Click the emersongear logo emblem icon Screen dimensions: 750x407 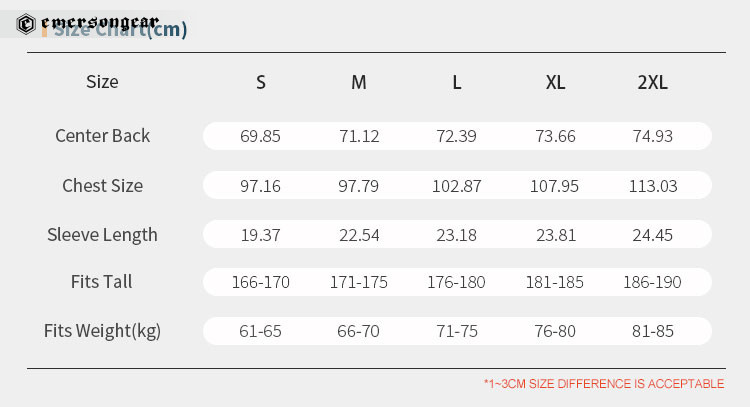tap(26, 24)
